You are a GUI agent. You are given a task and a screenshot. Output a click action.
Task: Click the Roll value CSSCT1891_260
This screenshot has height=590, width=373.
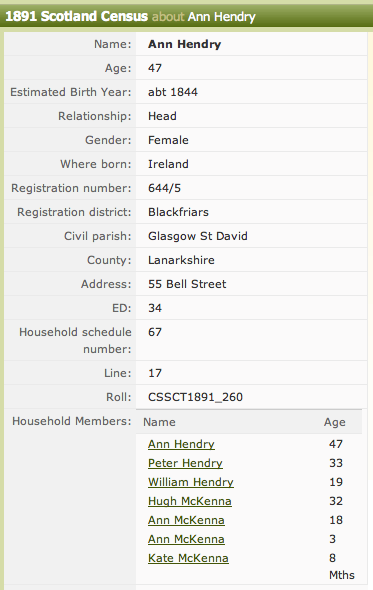point(195,397)
